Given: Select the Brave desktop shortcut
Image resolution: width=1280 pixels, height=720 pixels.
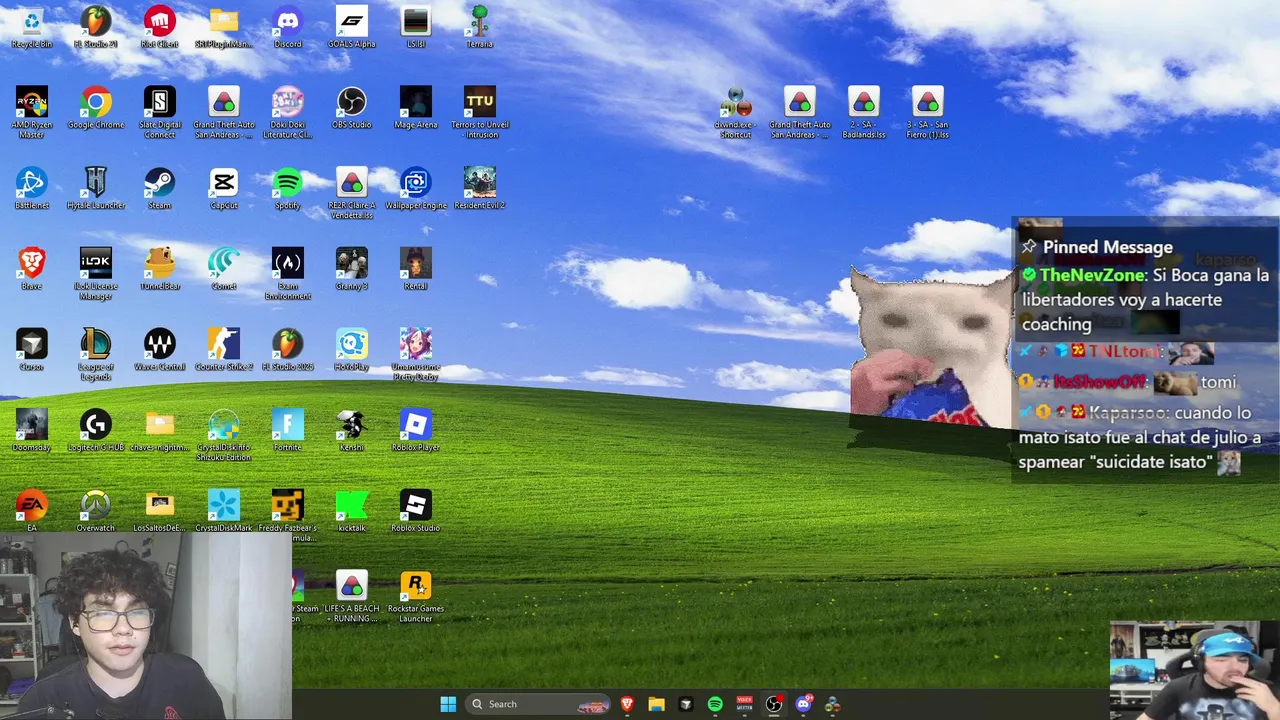Looking at the screenshot, I should (32, 269).
